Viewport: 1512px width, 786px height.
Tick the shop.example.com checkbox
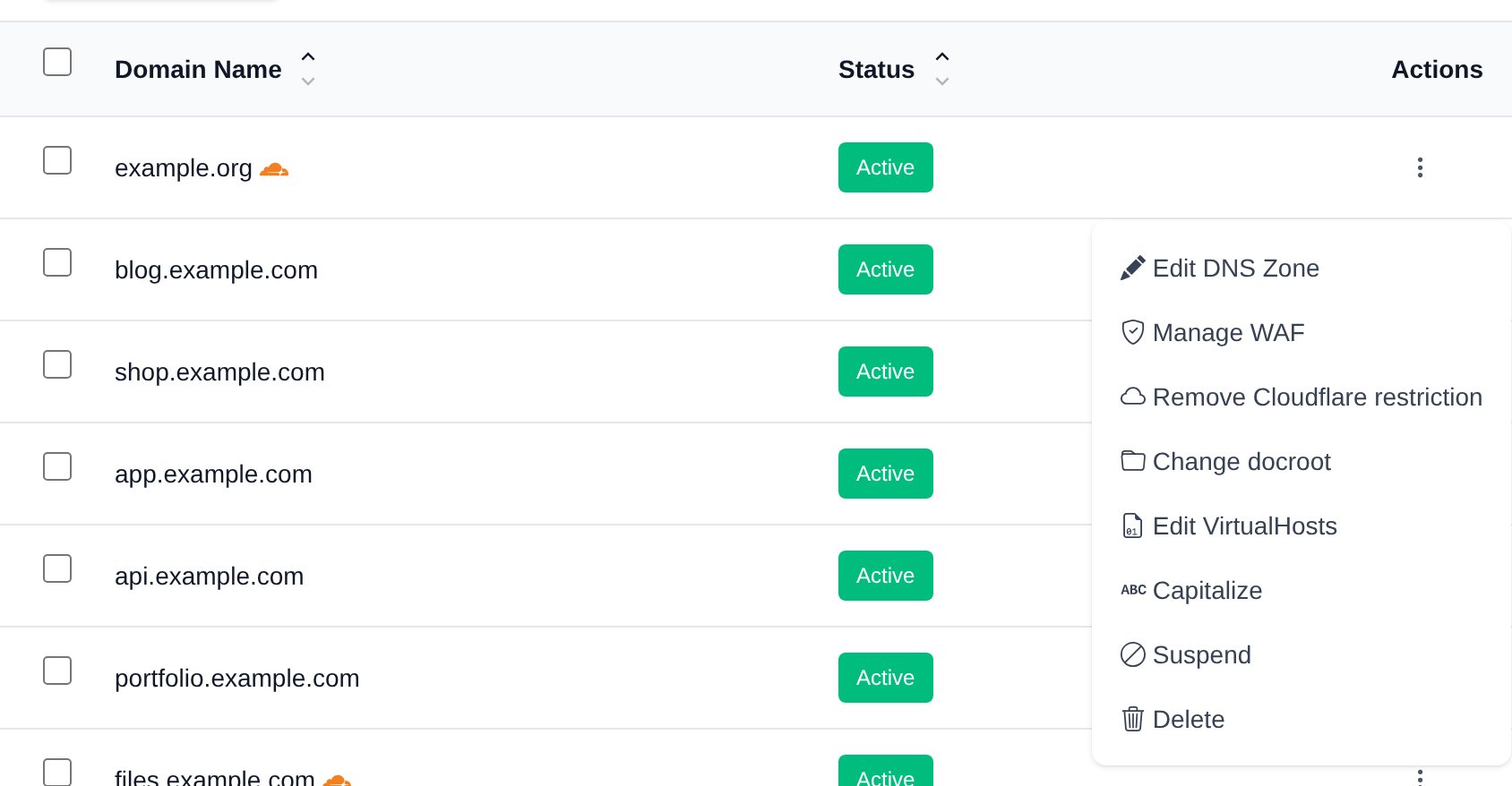[x=57, y=364]
